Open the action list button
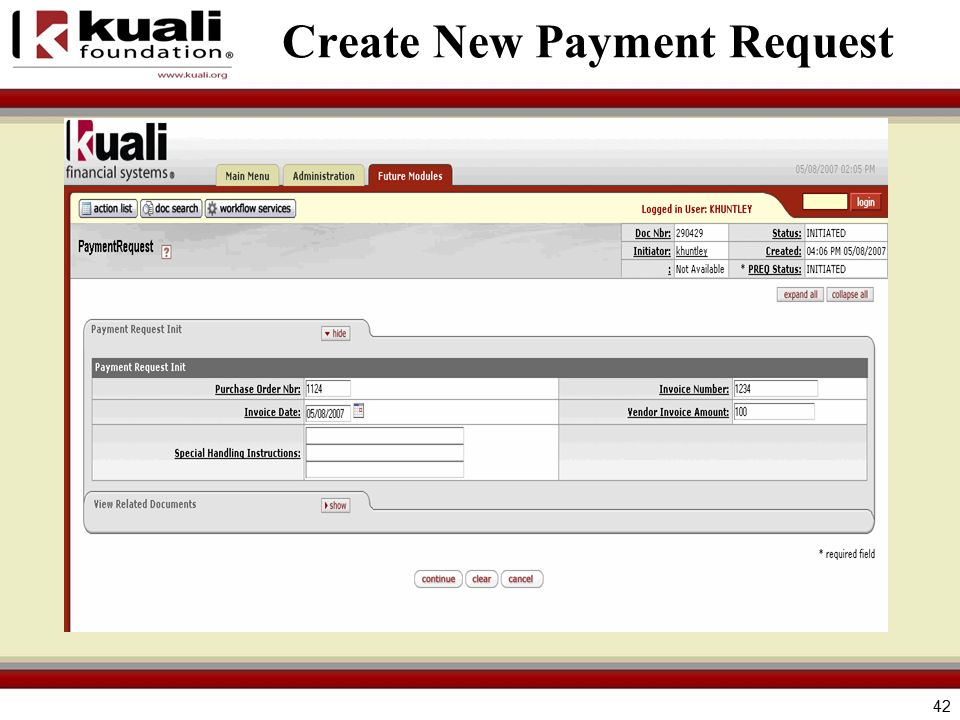Image resolution: width=960 pixels, height=720 pixels. point(108,209)
